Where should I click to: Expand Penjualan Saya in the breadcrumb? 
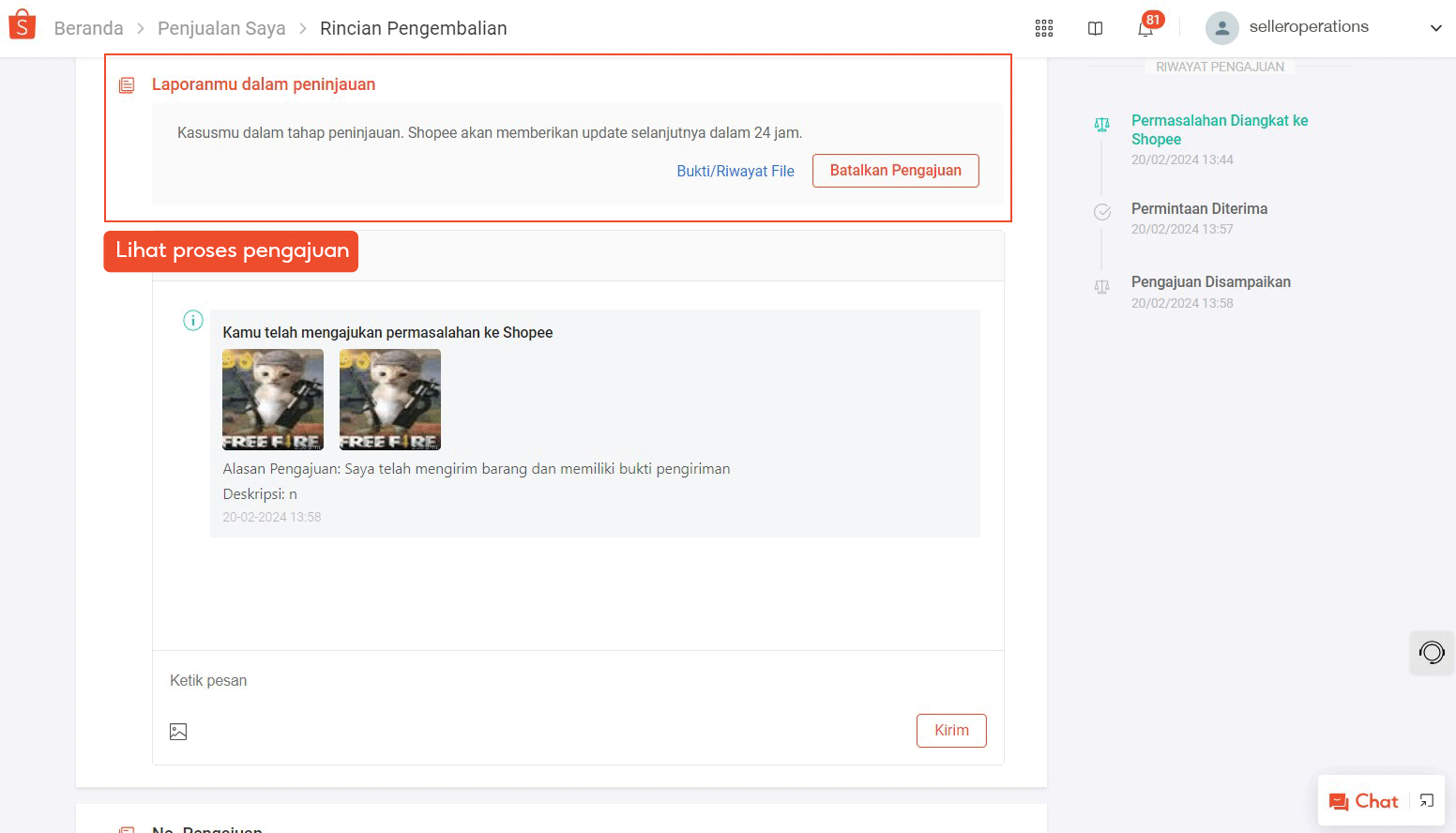click(221, 28)
